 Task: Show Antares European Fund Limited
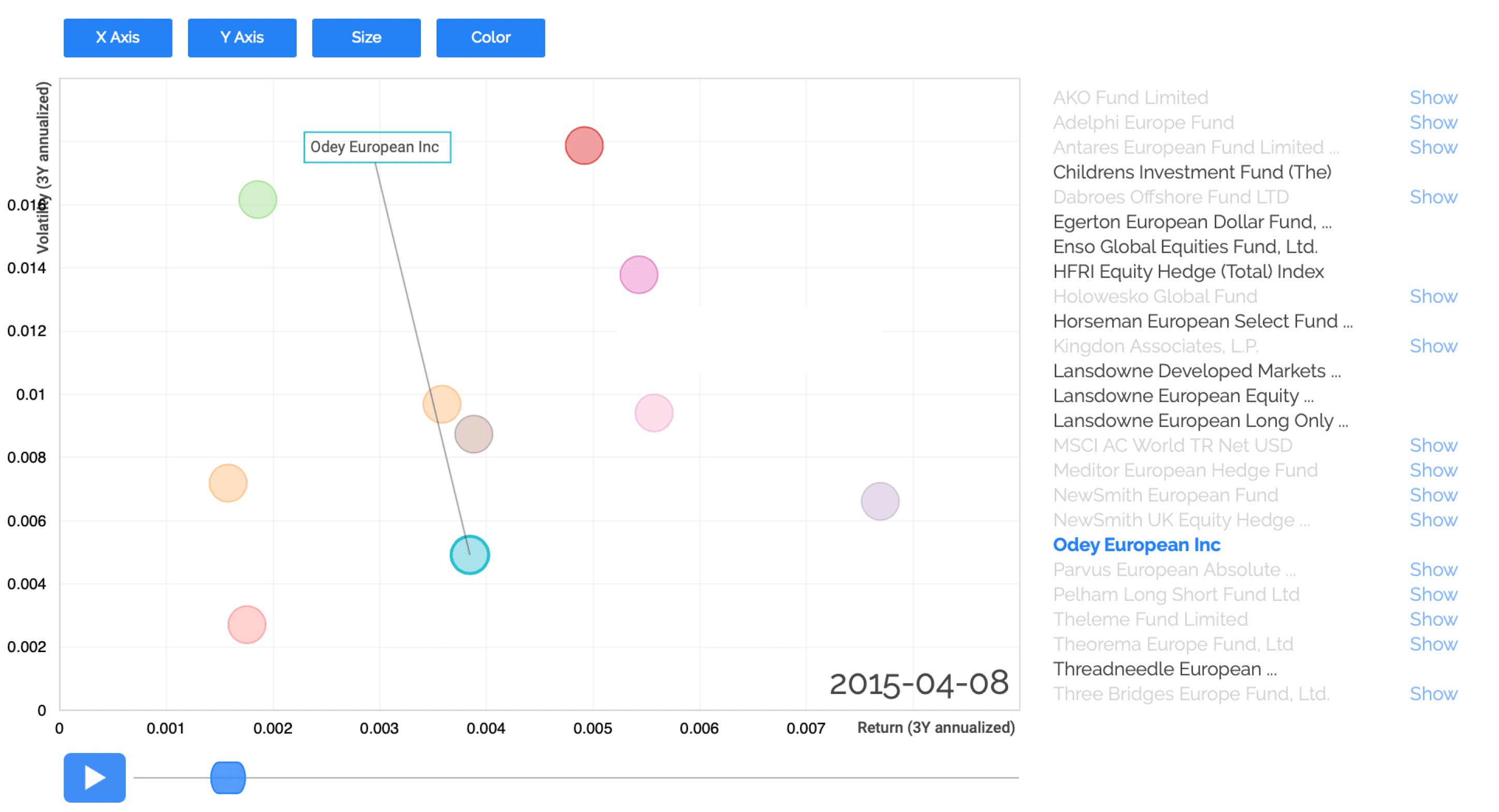[x=1433, y=147]
